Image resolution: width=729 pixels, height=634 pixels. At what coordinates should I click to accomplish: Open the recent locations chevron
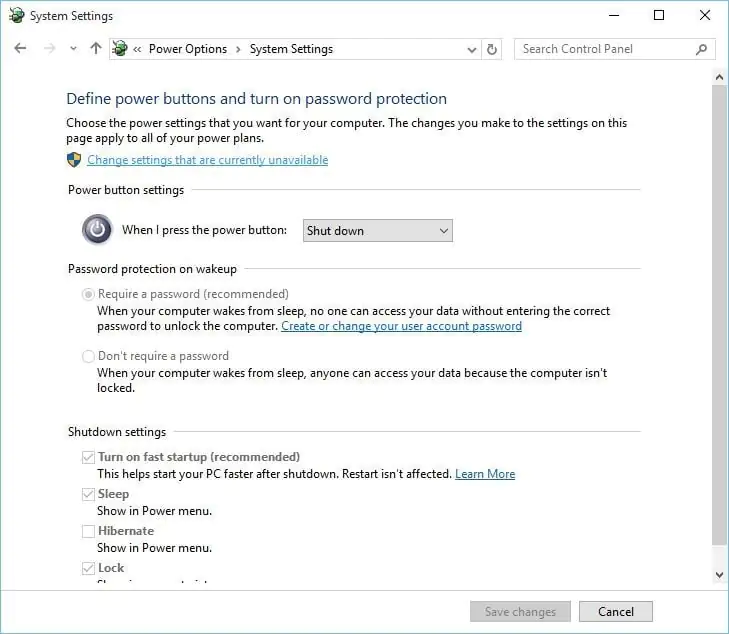[73, 48]
